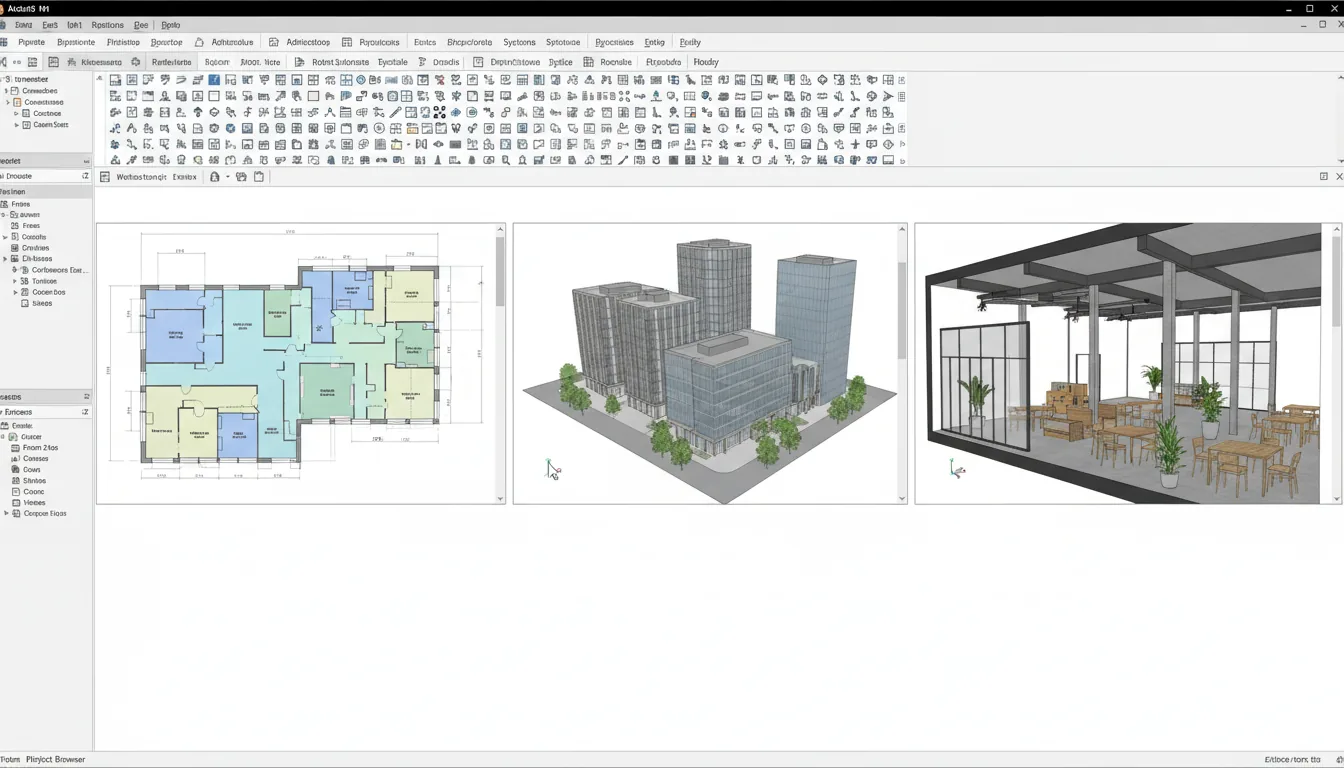This screenshot has width=1344, height=768.
Task: Enable the Rotersinoste mode in the options bar
Action: (x=340, y=61)
